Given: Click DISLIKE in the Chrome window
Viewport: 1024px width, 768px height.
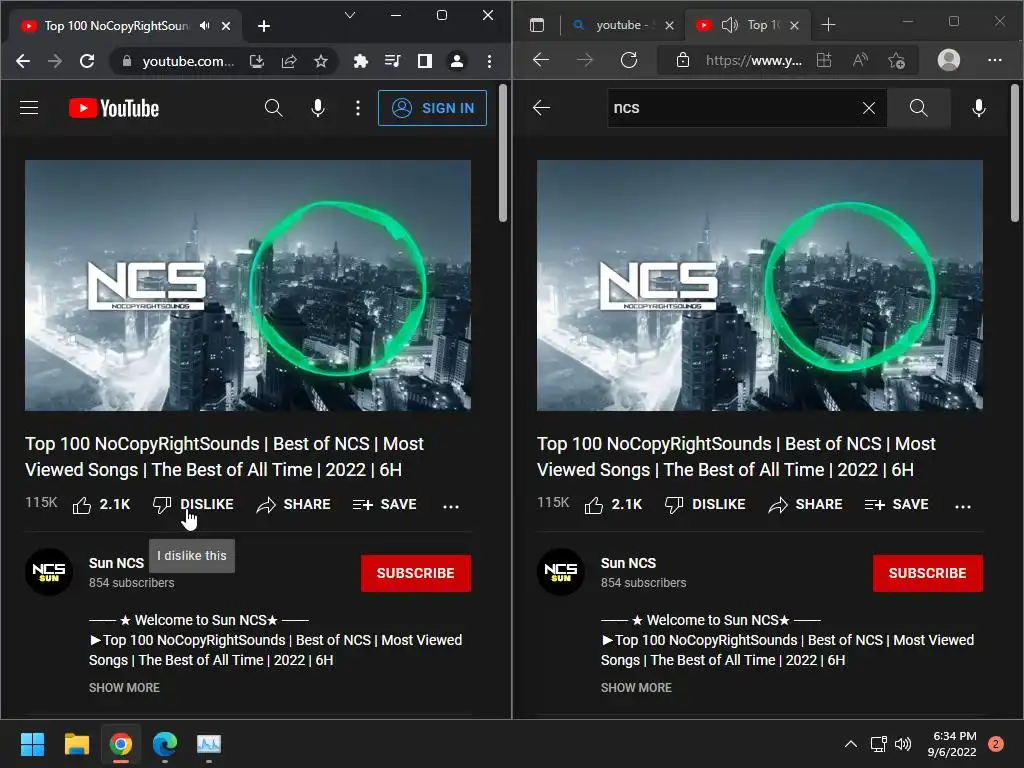Looking at the screenshot, I should coord(193,505).
